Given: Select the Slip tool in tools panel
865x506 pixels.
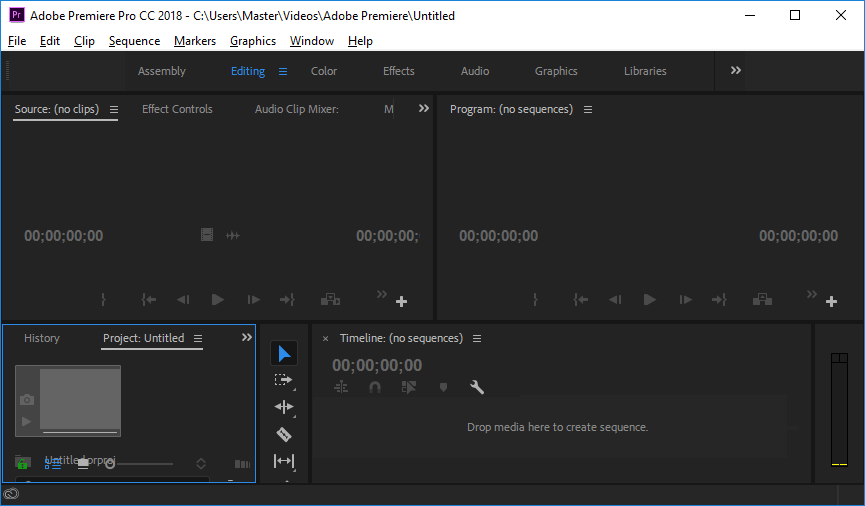Looking at the screenshot, I should click(x=284, y=461).
